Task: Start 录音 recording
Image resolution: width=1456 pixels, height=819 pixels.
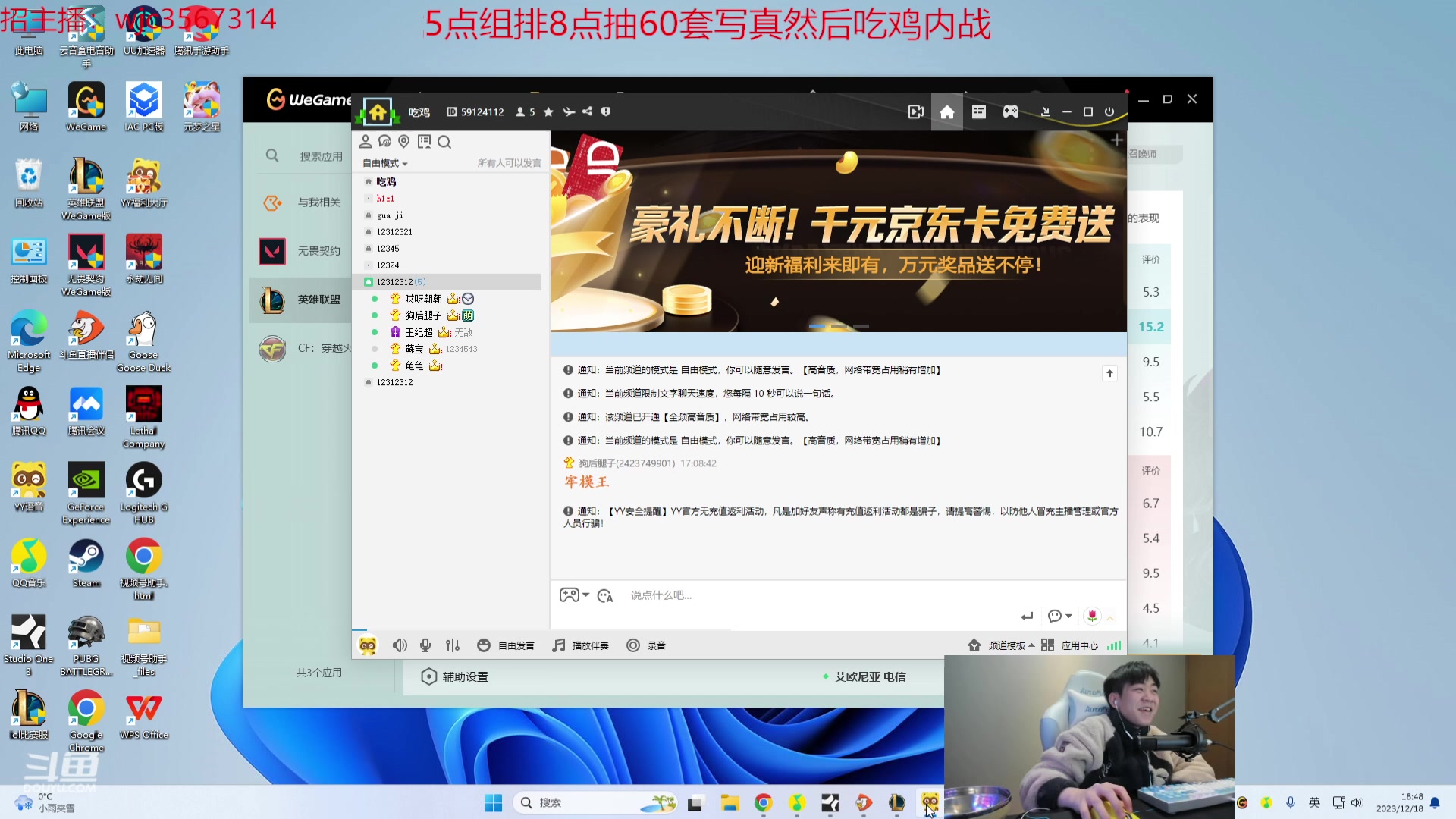Action: pos(646,645)
